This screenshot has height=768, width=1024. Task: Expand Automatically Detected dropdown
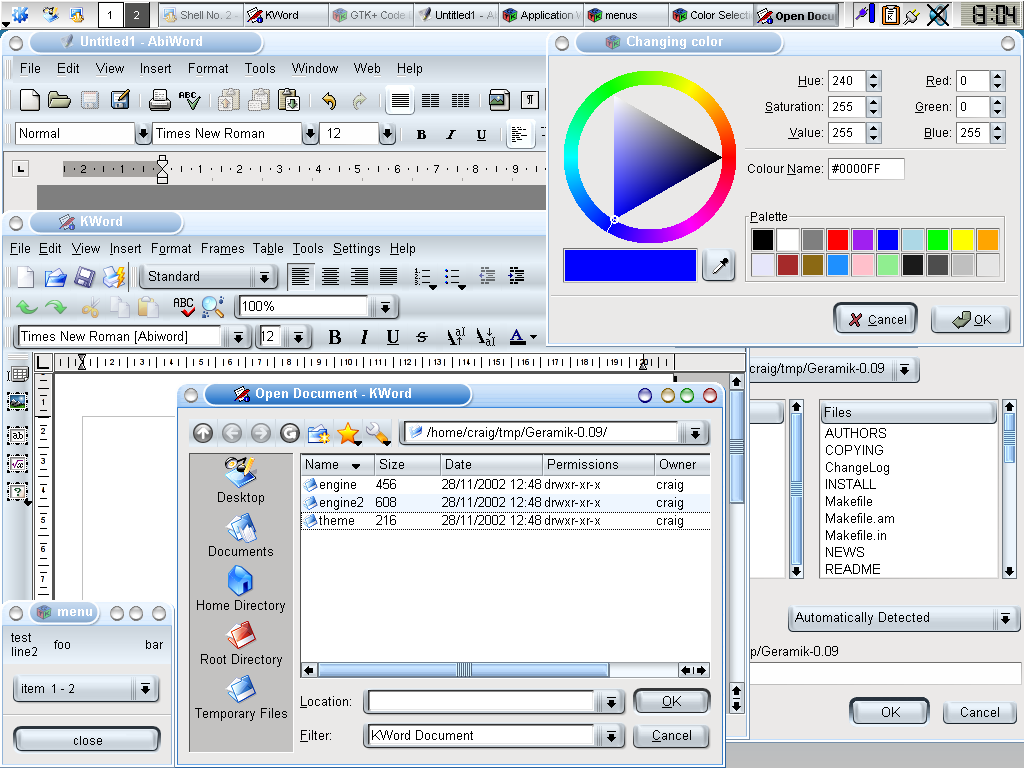click(x=1006, y=618)
